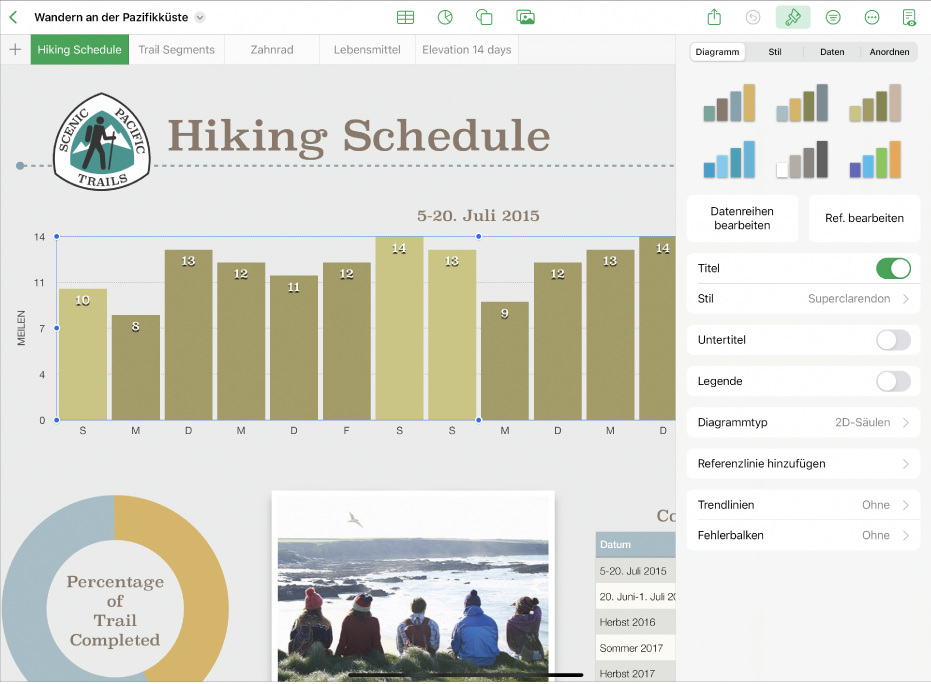Open the insert media icon

click(525, 17)
